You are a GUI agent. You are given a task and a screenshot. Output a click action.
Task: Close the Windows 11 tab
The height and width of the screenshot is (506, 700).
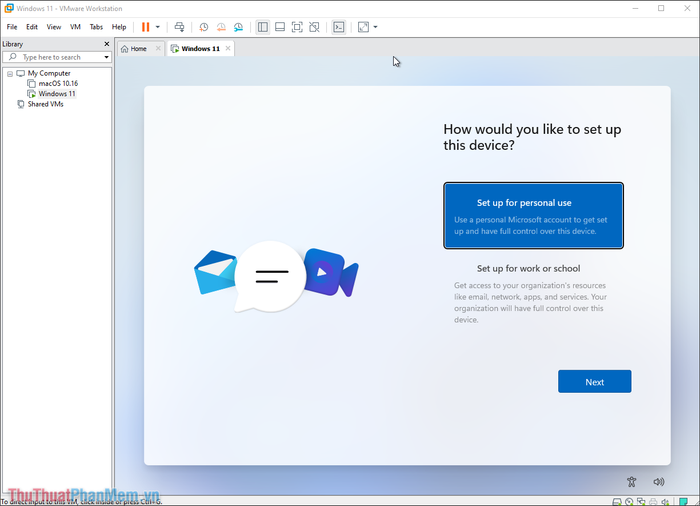(228, 48)
